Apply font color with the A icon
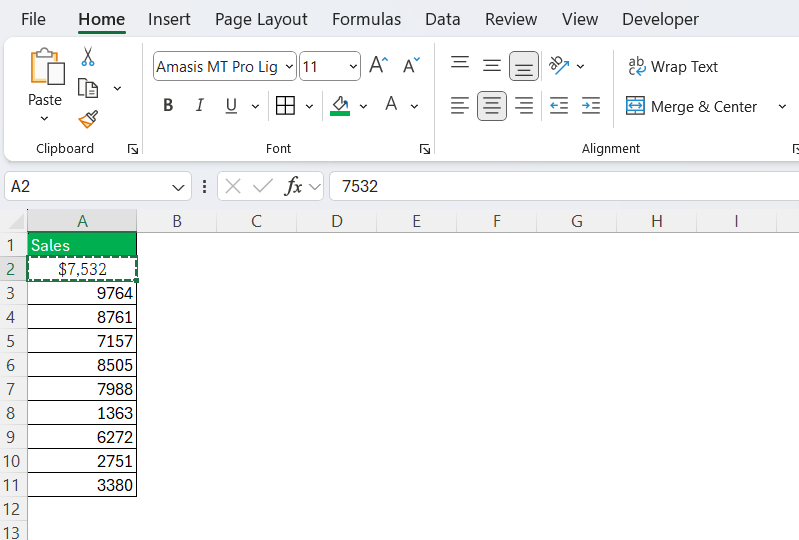799x540 pixels. 391,104
